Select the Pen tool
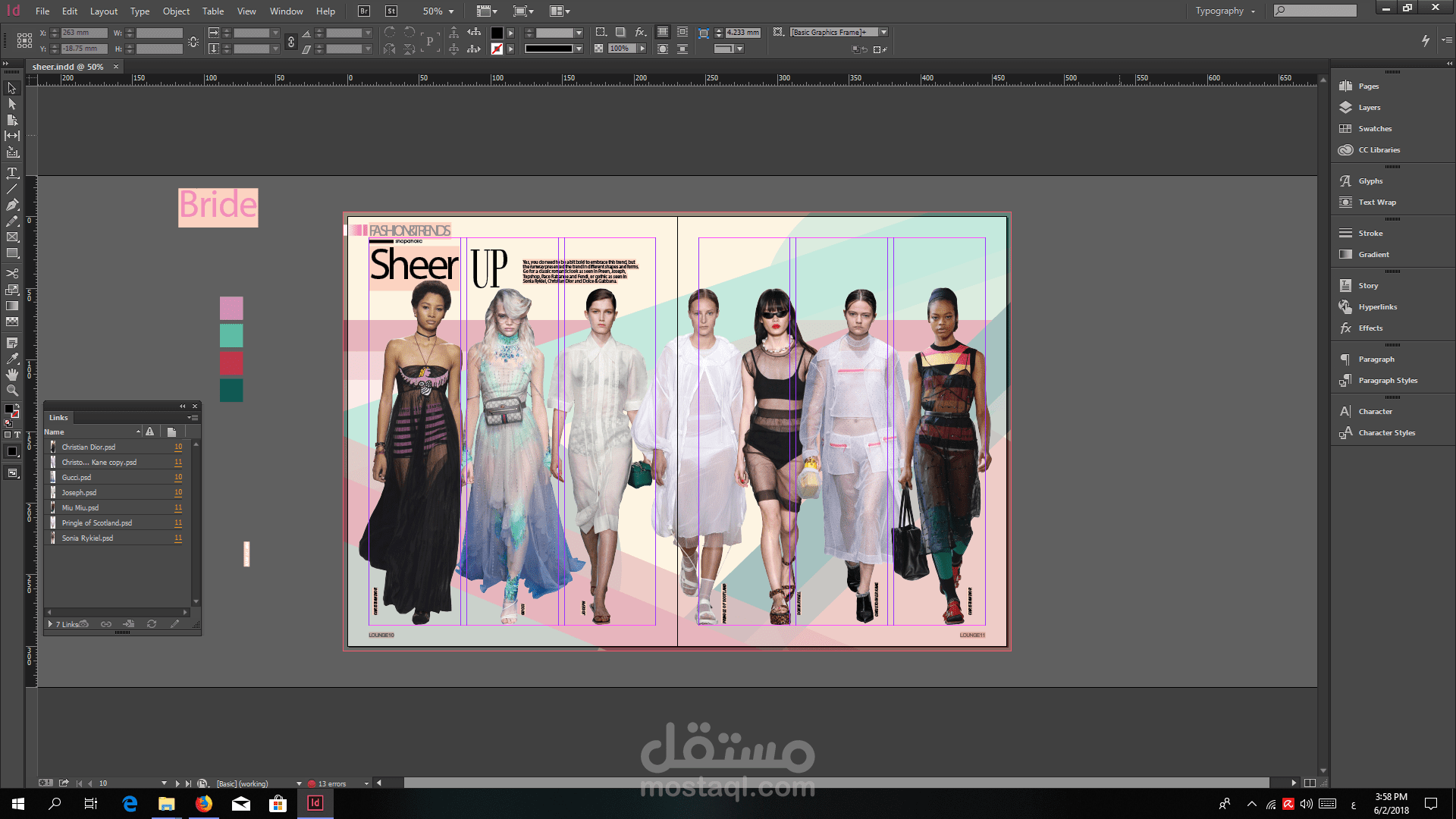Image resolution: width=1456 pixels, height=819 pixels. click(x=12, y=205)
